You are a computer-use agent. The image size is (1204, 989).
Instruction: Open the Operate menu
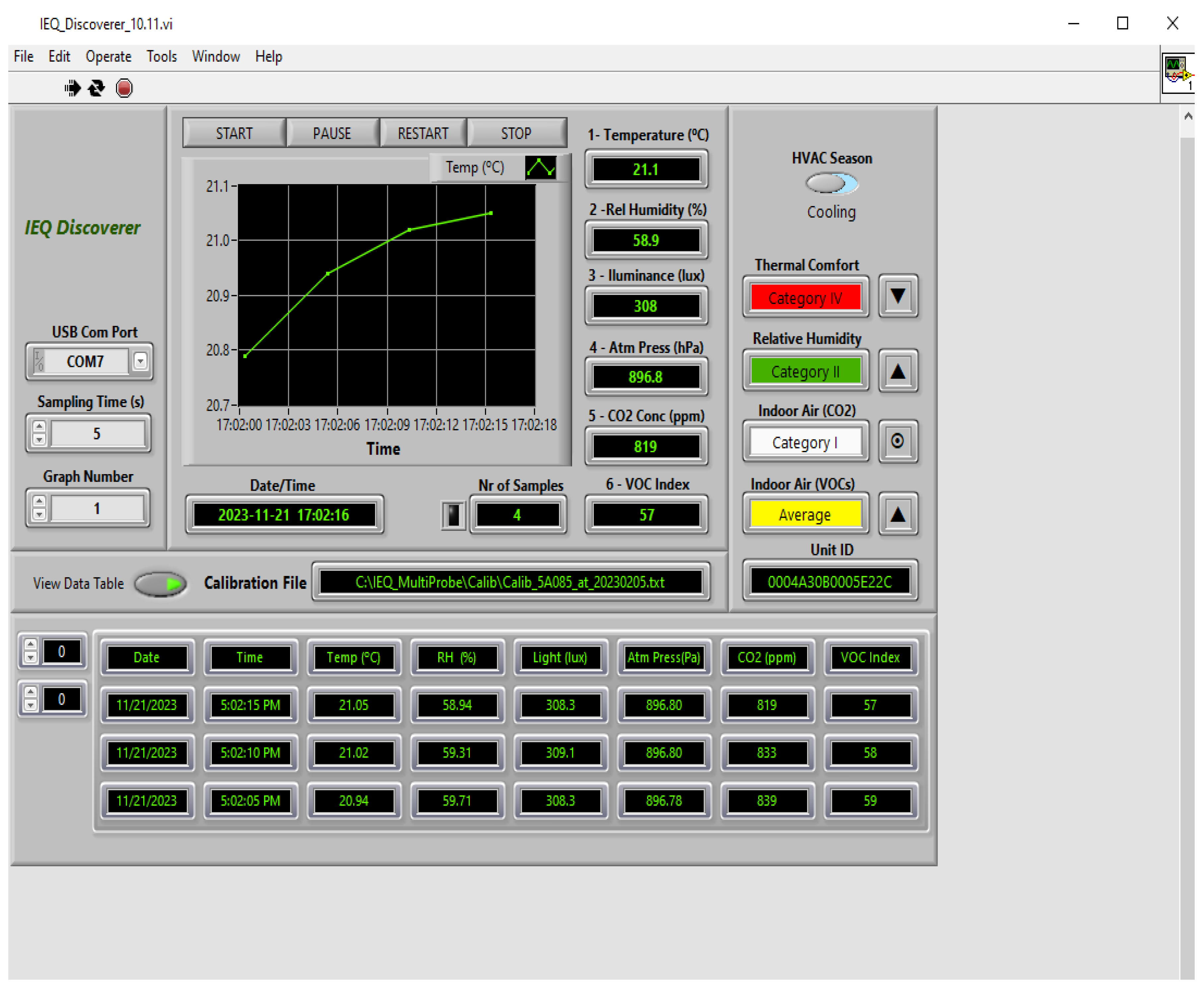pyautogui.click(x=108, y=56)
